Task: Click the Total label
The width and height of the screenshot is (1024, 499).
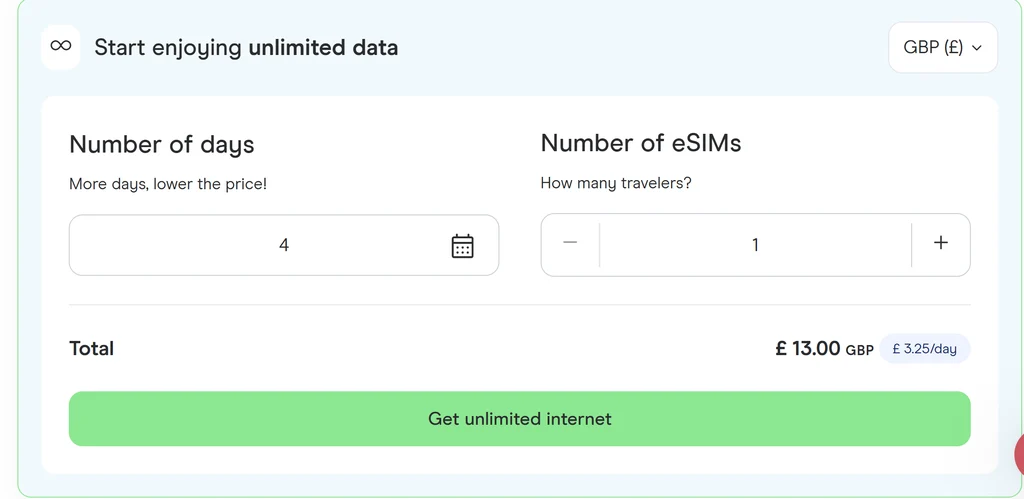Action: click(x=91, y=349)
